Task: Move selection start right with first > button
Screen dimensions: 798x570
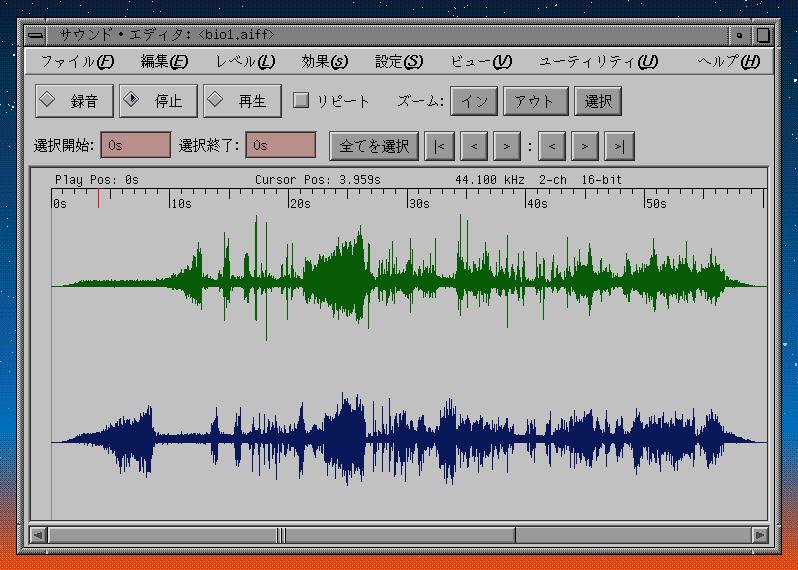Action: 507,146
